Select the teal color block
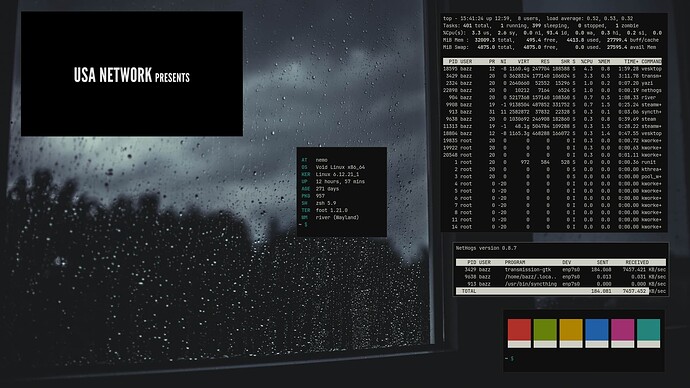 click(649, 333)
